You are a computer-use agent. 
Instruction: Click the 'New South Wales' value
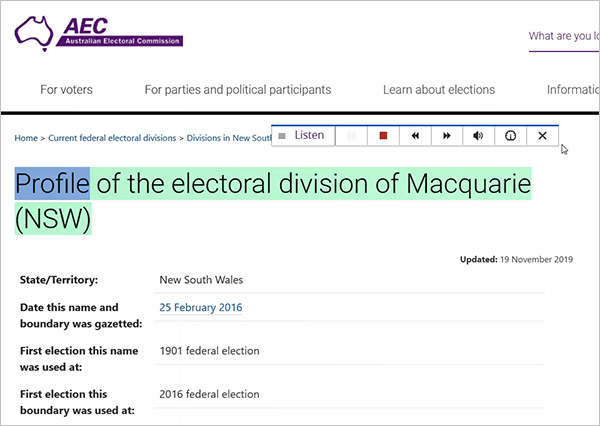click(201, 280)
